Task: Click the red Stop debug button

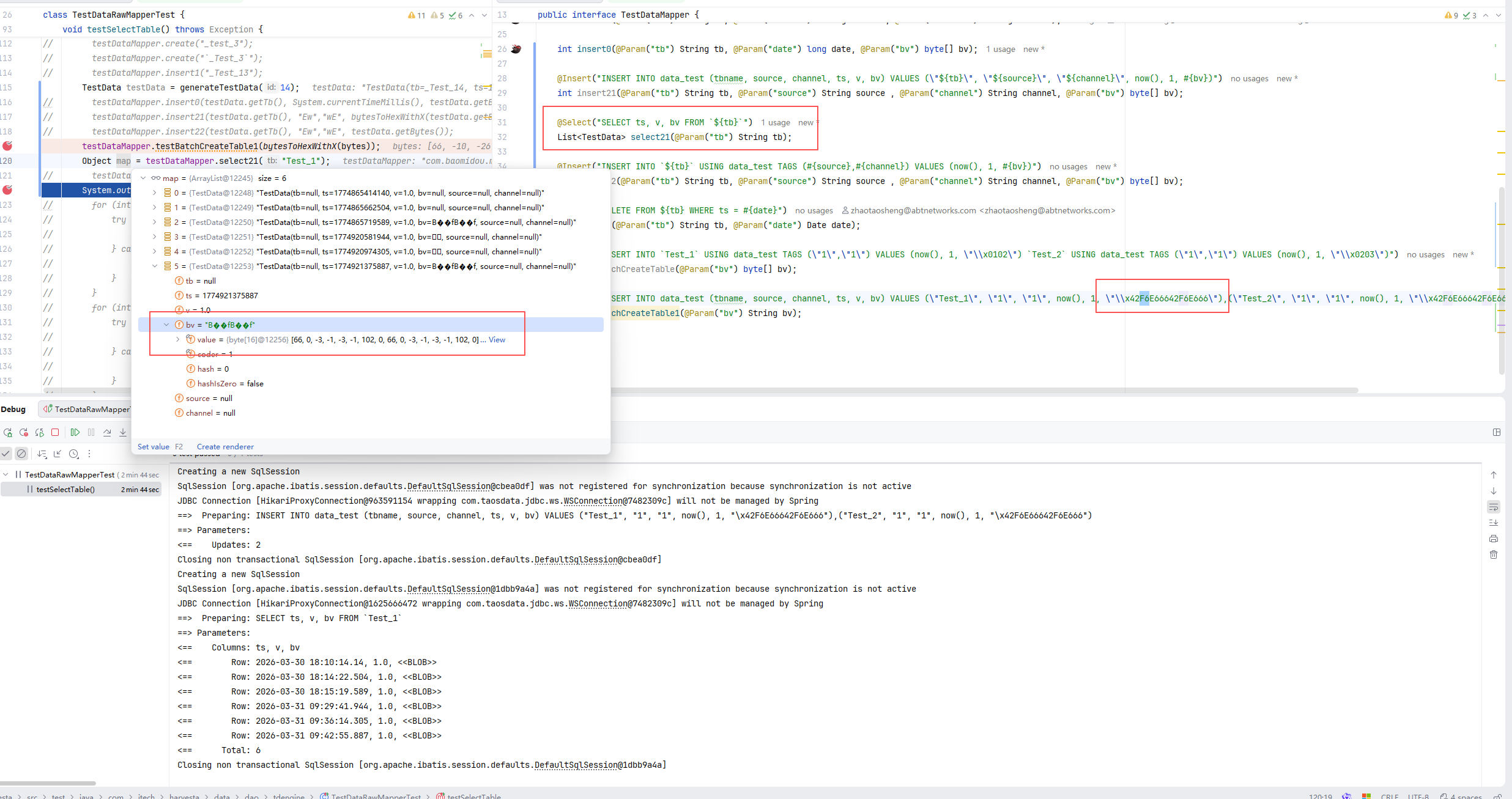Action: pos(55,432)
